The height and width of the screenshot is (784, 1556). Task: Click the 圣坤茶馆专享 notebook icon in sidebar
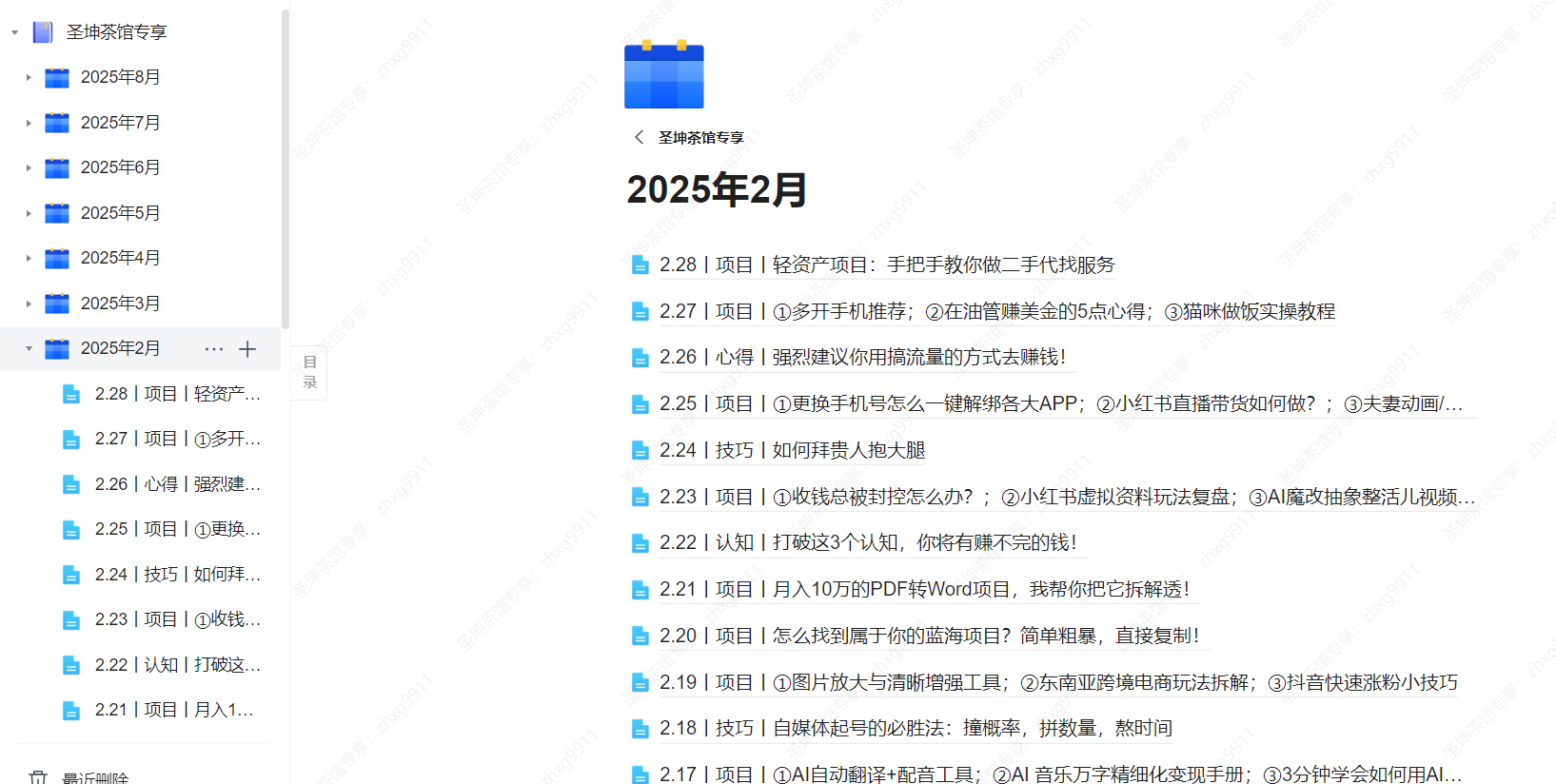(43, 32)
